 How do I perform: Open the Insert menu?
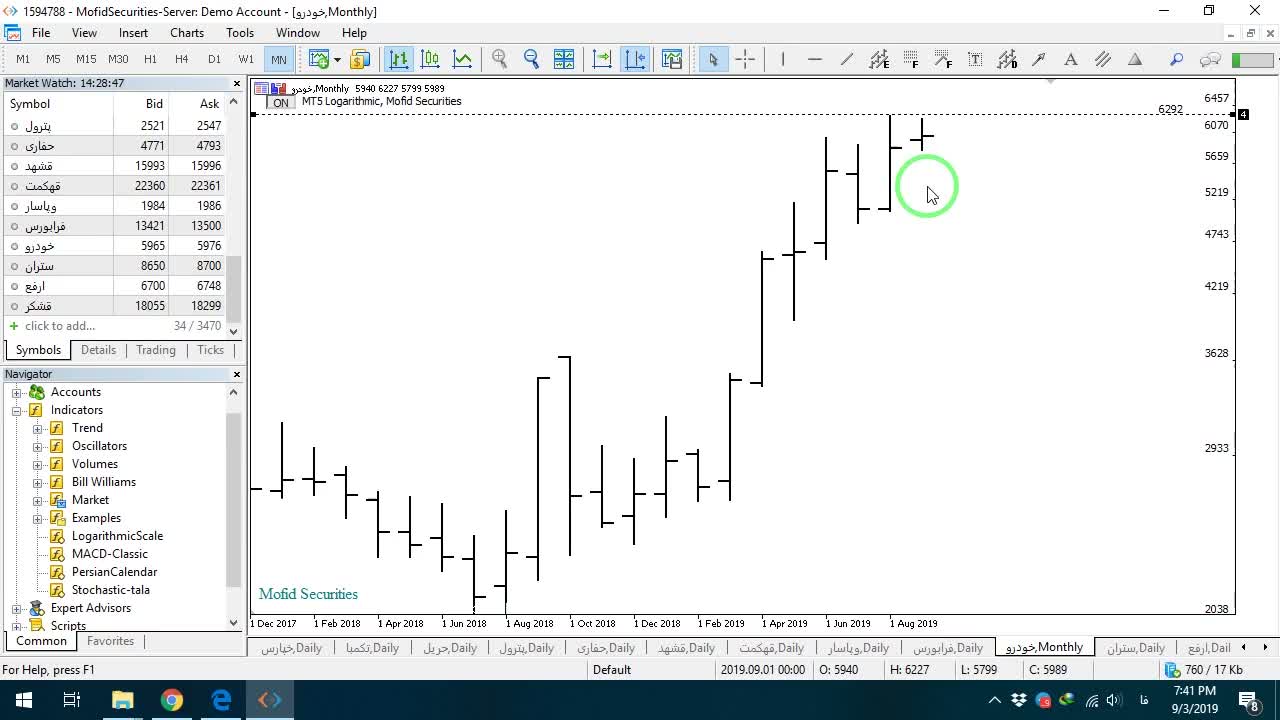tap(133, 33)
